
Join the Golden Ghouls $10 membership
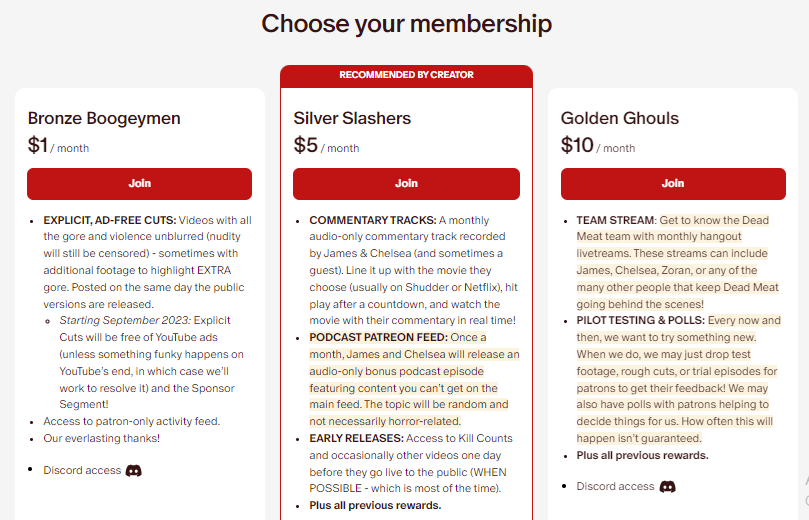[x=672, y=184]
